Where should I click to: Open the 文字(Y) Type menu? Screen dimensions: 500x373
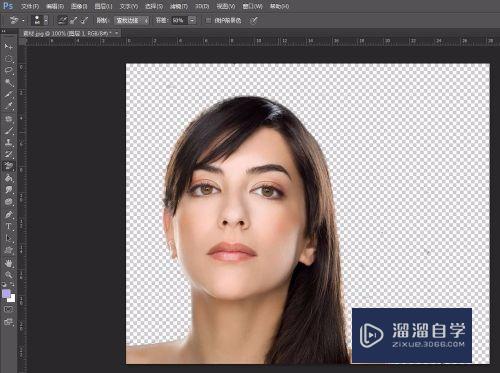tap(129, 6)
